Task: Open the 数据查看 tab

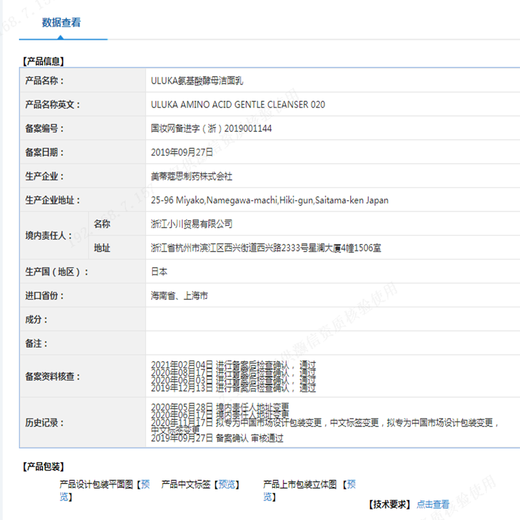Action: click(x=61, y=23)
